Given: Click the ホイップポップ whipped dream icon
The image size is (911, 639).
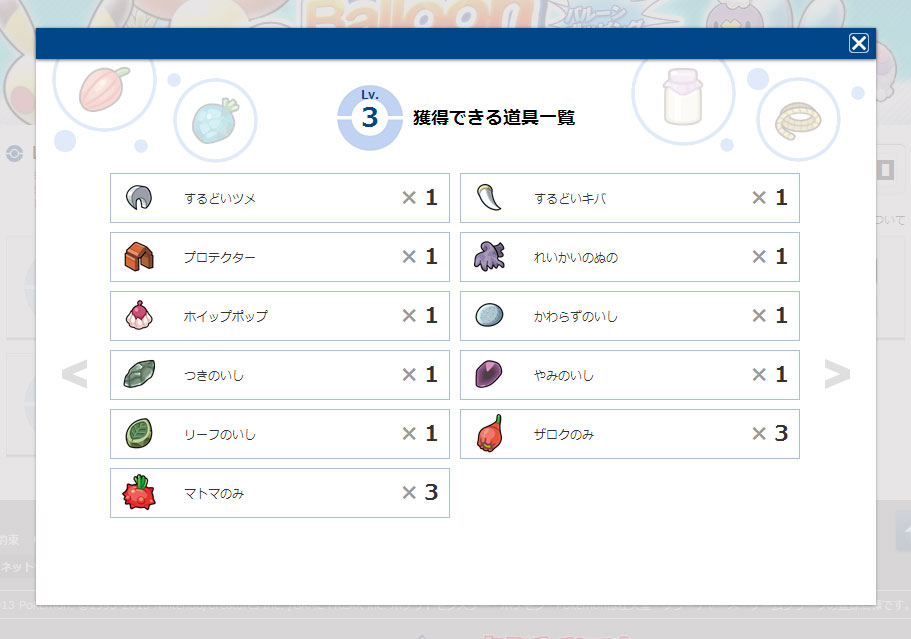Looking at the screenshot, I should coord(139,315).
